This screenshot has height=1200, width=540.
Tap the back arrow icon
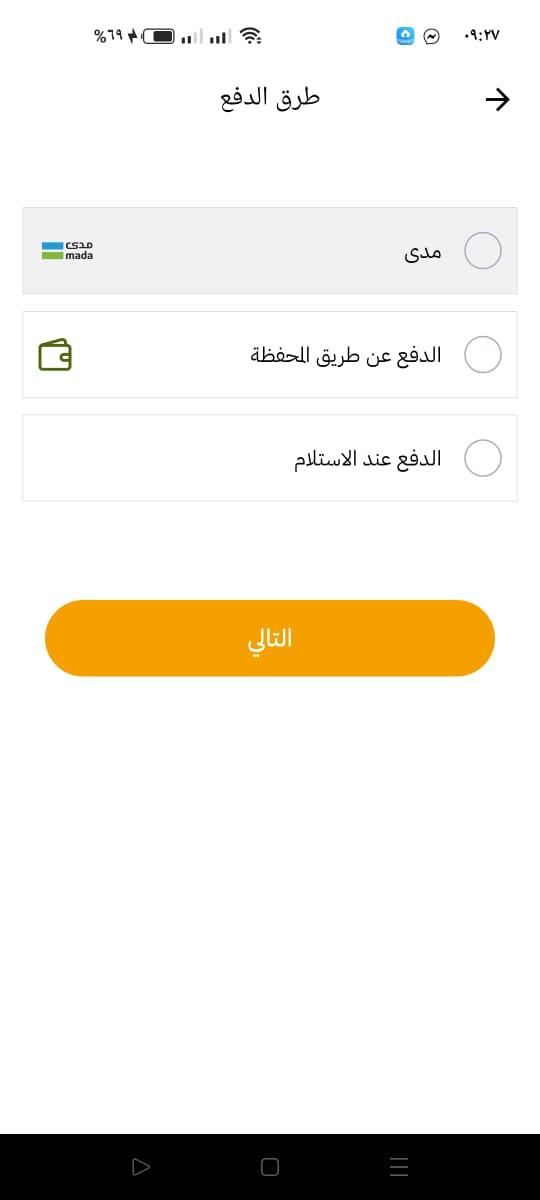tap(497, 99)
